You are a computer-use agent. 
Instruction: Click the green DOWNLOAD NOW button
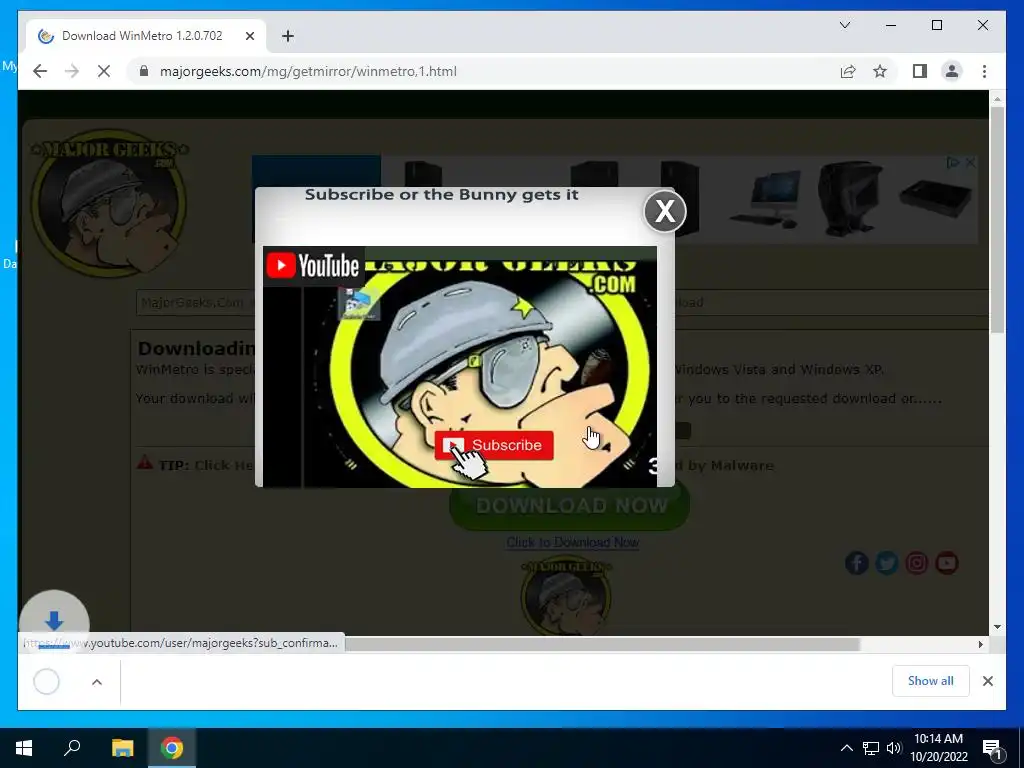[x=569, y=505]
